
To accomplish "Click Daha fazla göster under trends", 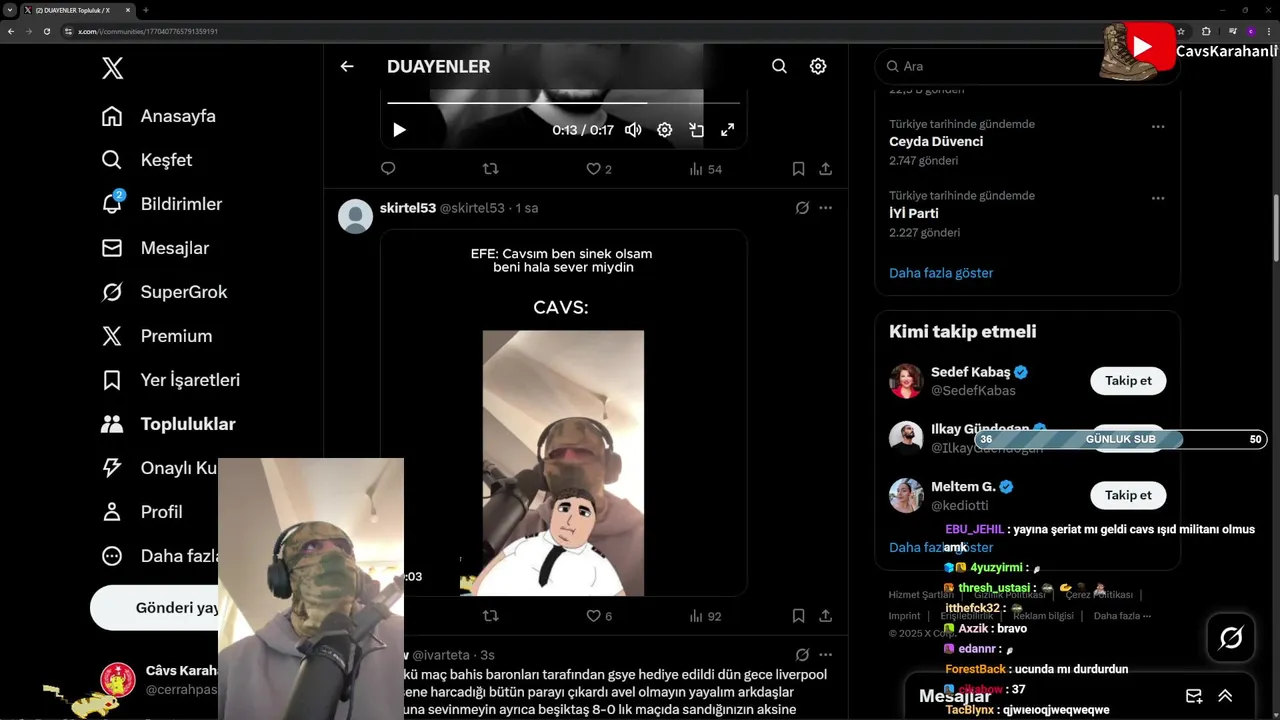I will 941,273.
